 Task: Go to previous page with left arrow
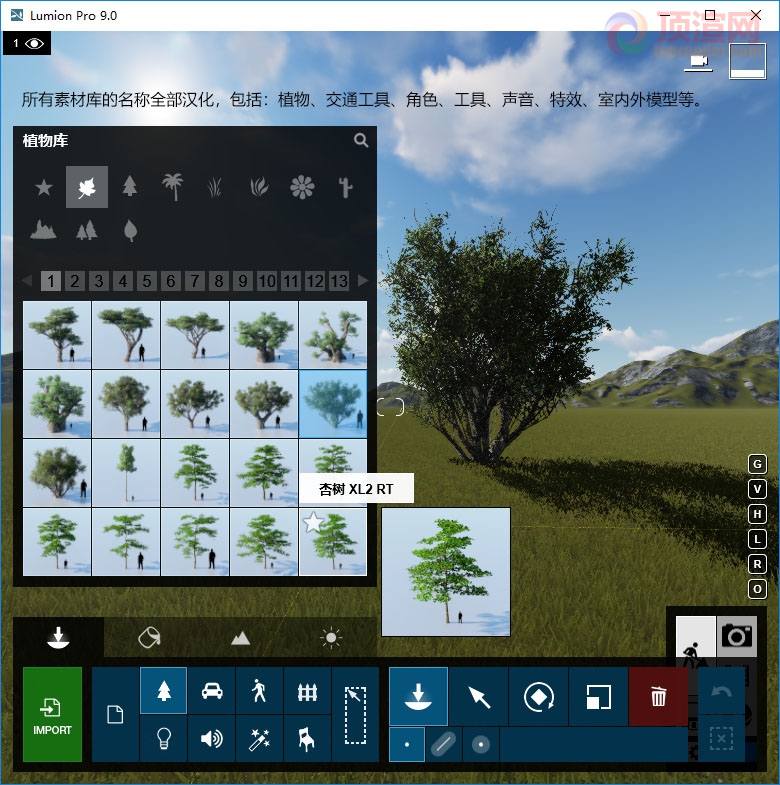(28, 280)
